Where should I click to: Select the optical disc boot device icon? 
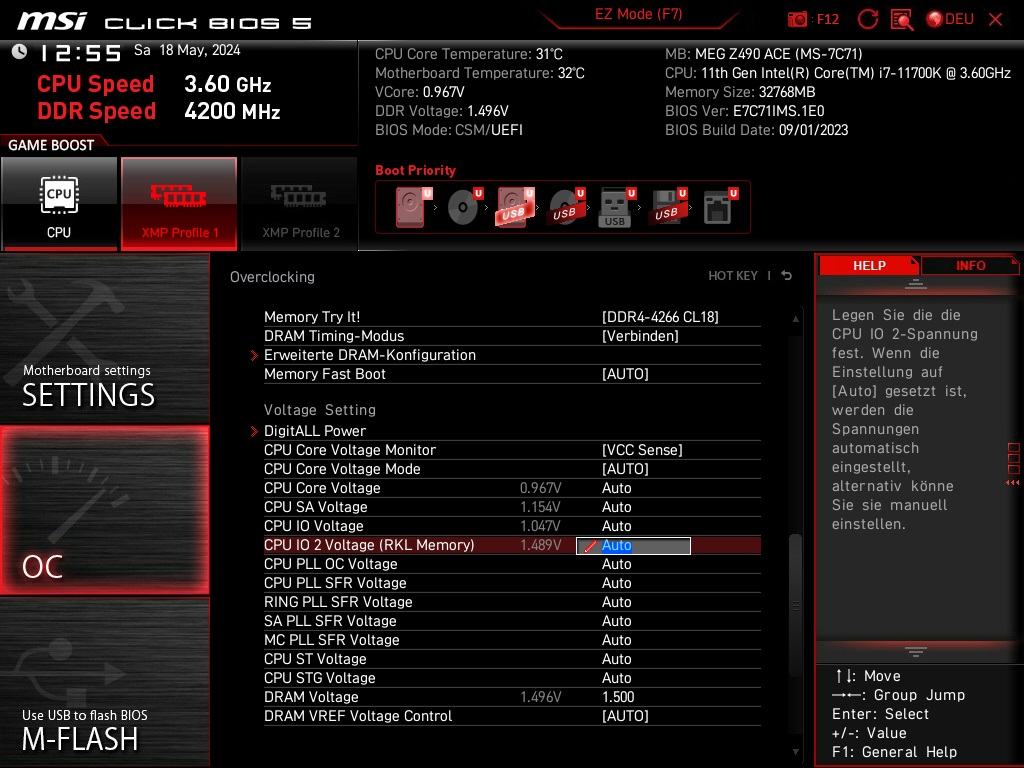click(x=465, y=207)
